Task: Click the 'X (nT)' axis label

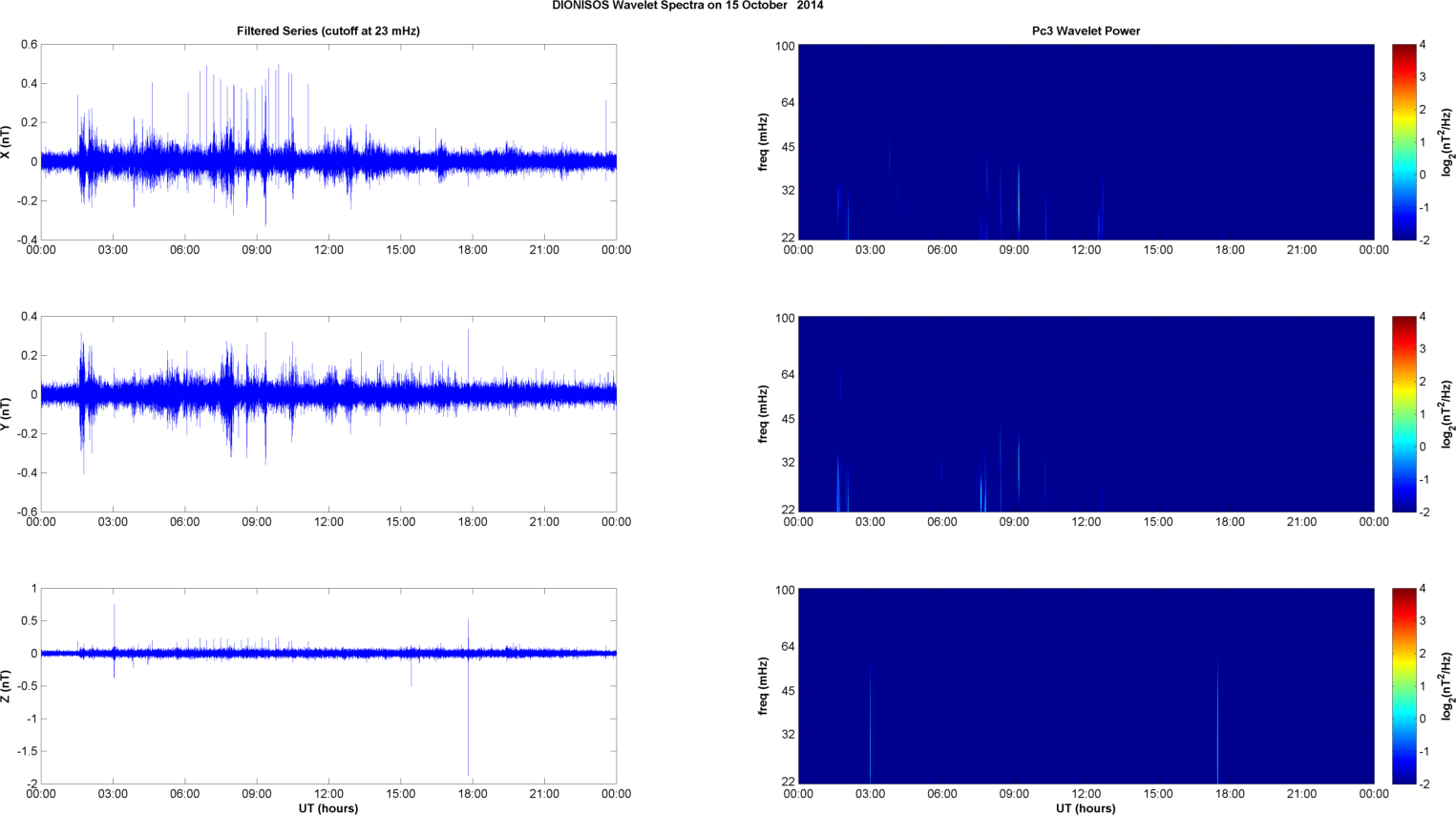Action: pos(7,142)
